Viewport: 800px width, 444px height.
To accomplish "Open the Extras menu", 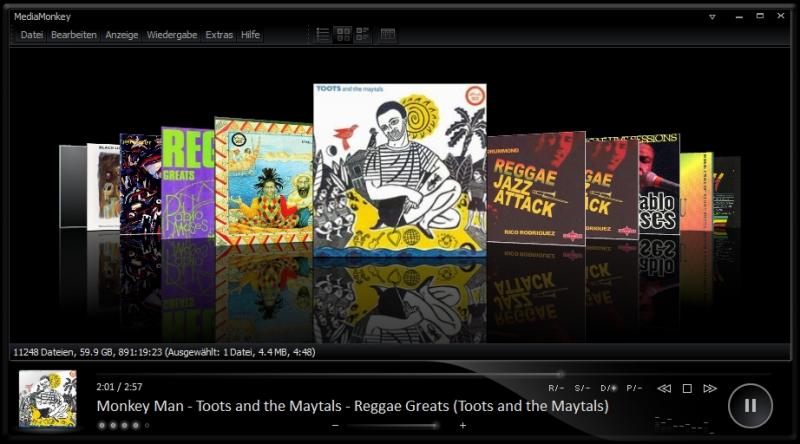I will (219, 35).
